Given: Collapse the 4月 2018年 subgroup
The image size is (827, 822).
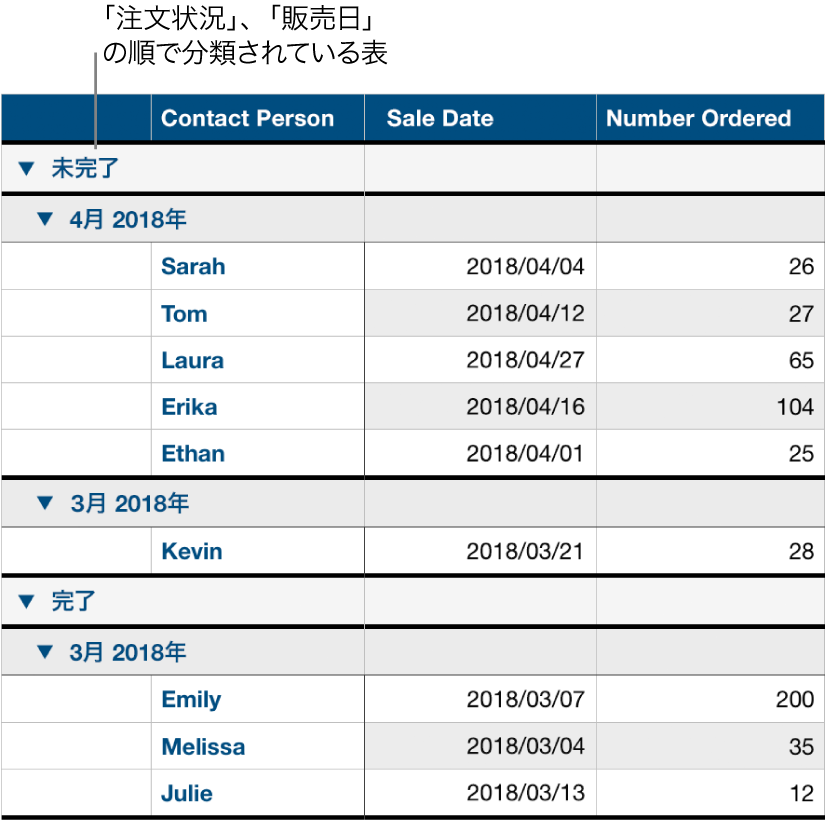Looking at the screenshot, I should pos(44,218).
